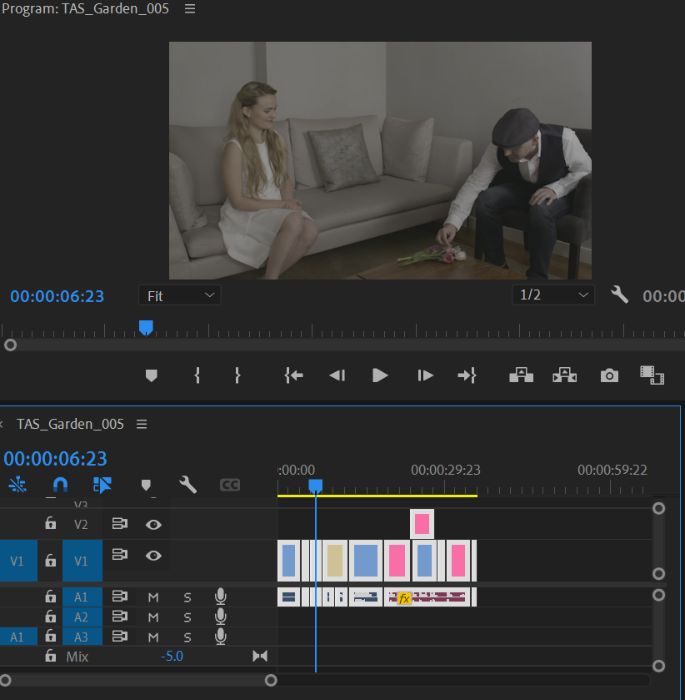
Task: Mute track A1
Action: pos(153,597)
